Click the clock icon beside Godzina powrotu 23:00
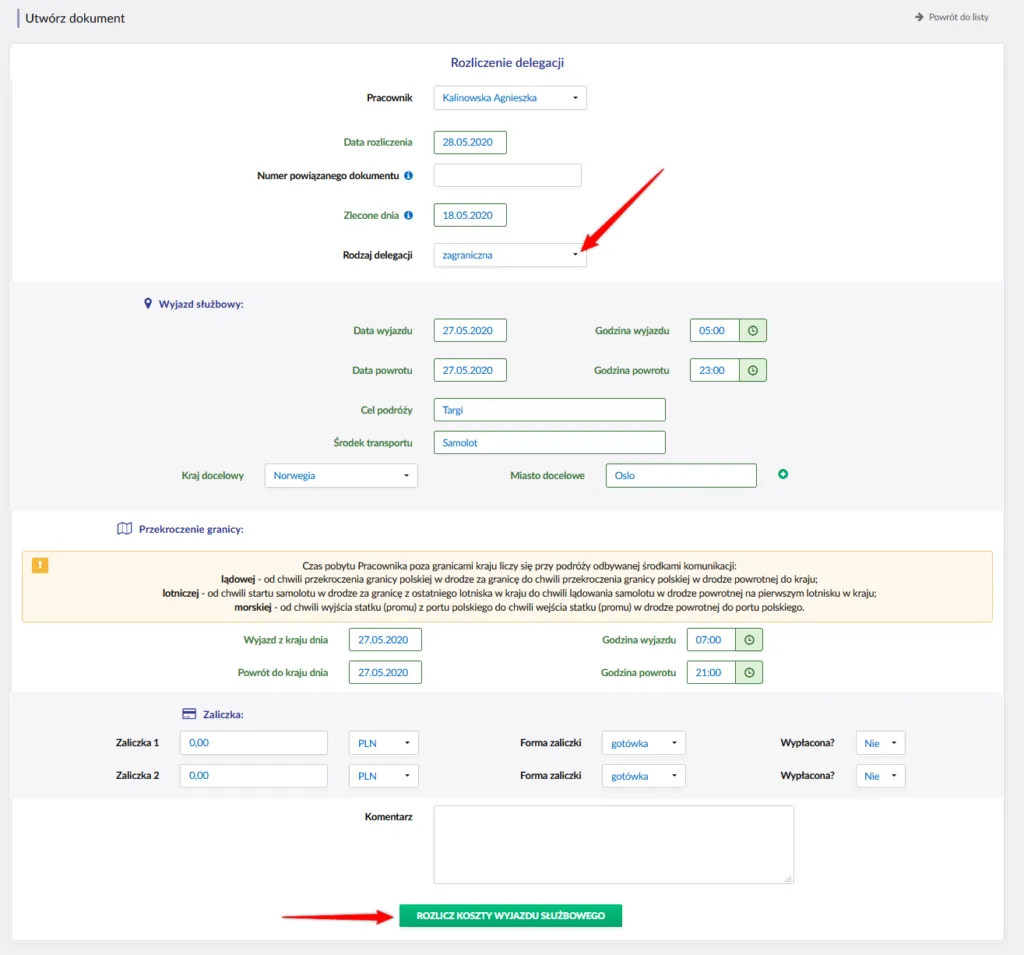 coord(753,370)
